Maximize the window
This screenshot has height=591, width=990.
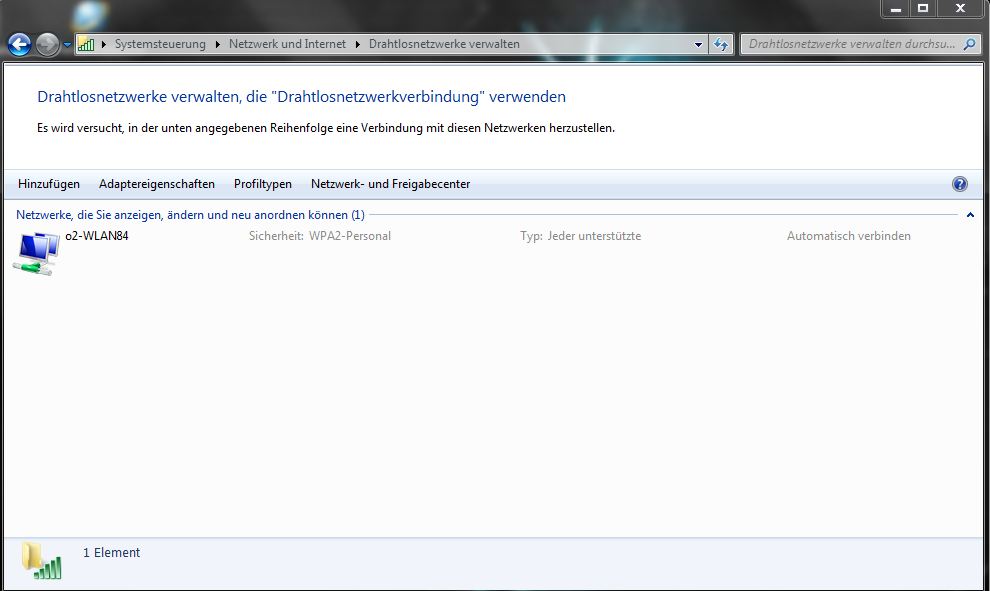click(923, 8)
